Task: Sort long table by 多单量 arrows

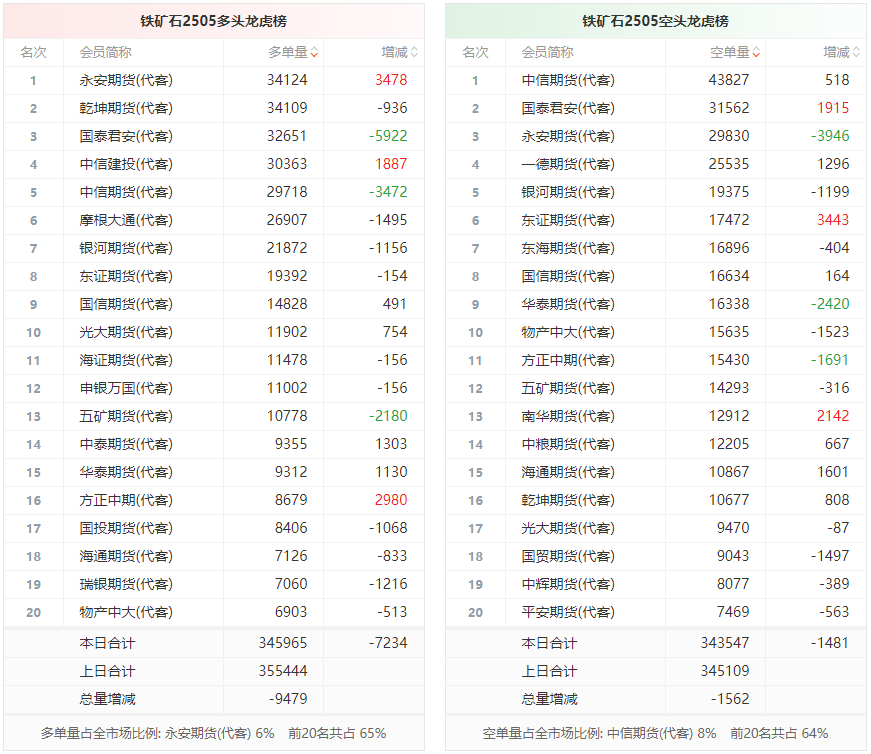Action: coord(314,53)
